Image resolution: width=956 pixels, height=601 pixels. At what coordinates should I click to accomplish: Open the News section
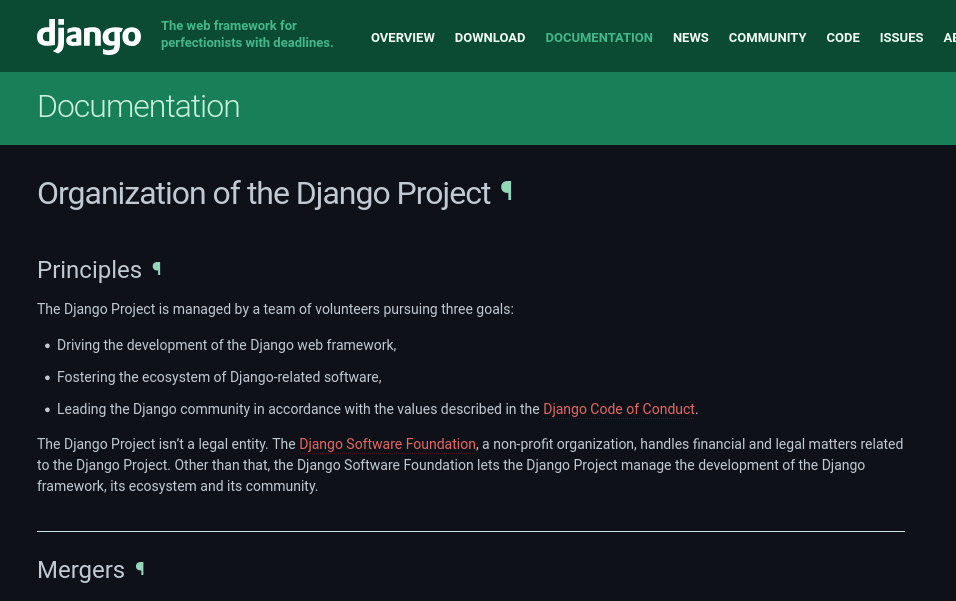(690, 38)
